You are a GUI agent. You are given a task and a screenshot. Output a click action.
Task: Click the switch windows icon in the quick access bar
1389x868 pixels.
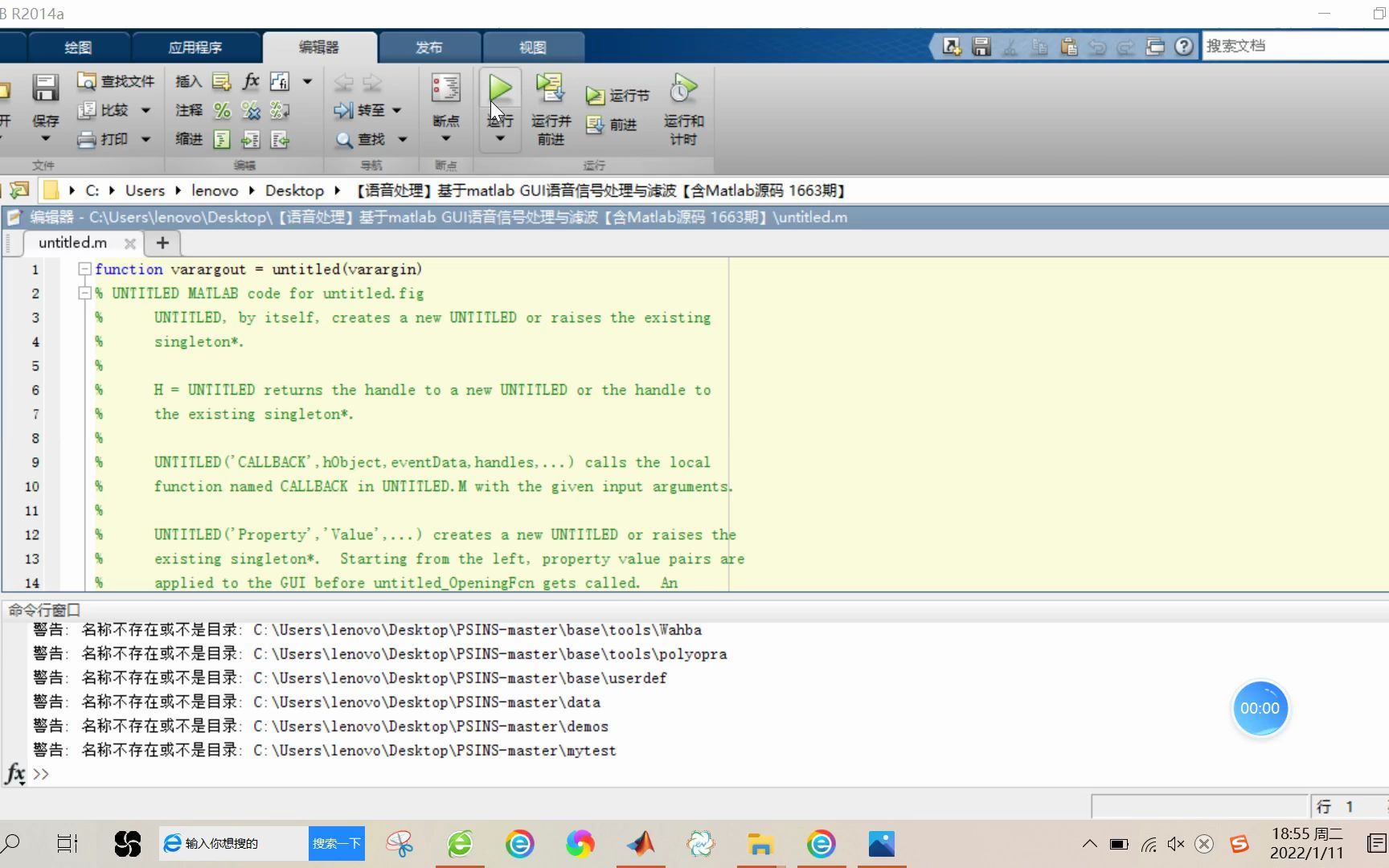pos(1155,47)
